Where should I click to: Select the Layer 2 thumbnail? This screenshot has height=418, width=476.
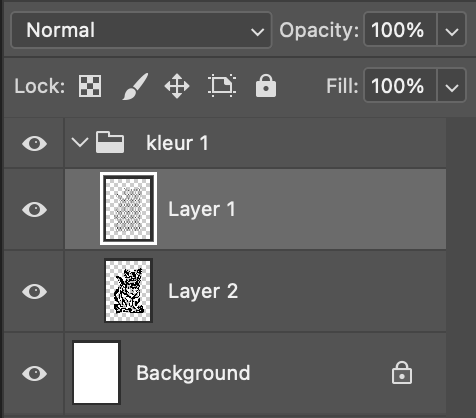(128, 291)
